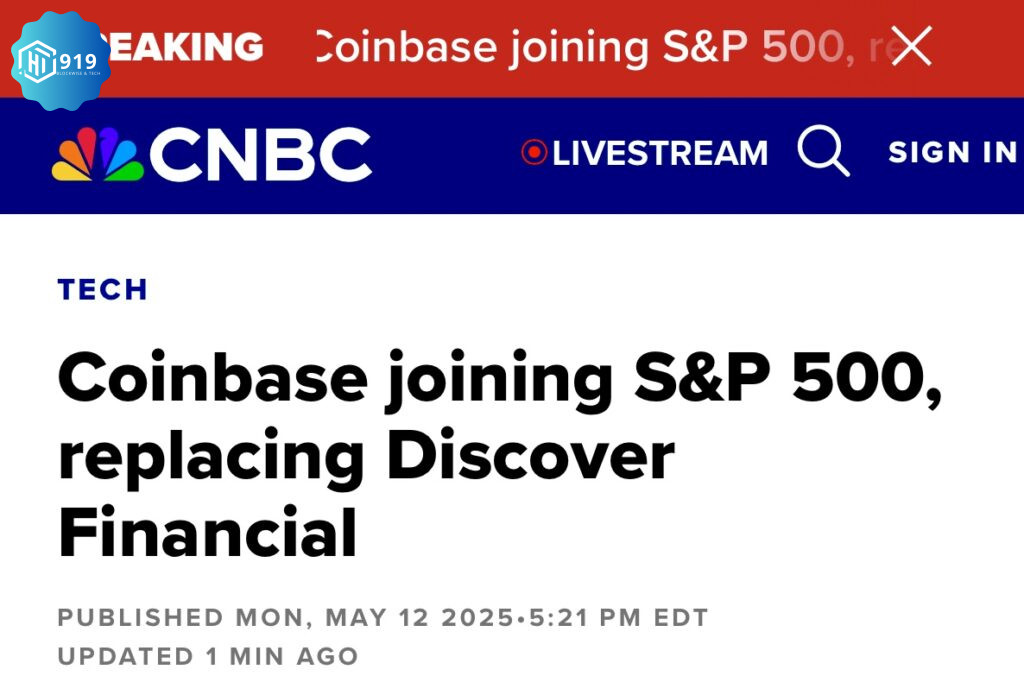
Task: Click the S&P 500 text in the red banner
Action: point(753,47)
